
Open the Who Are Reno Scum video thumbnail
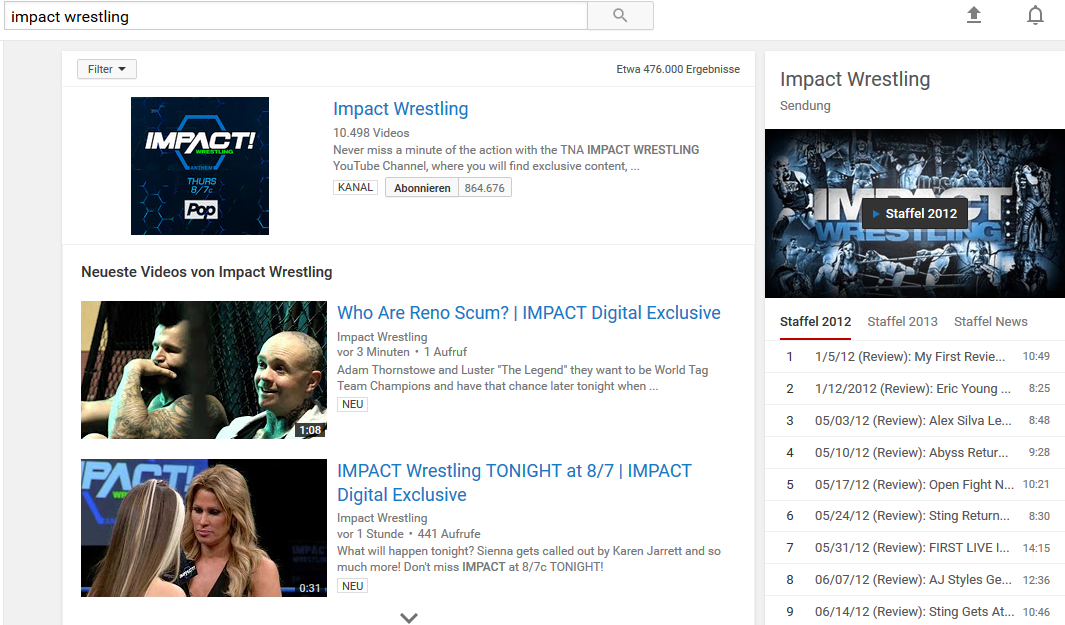click(204, 370)
